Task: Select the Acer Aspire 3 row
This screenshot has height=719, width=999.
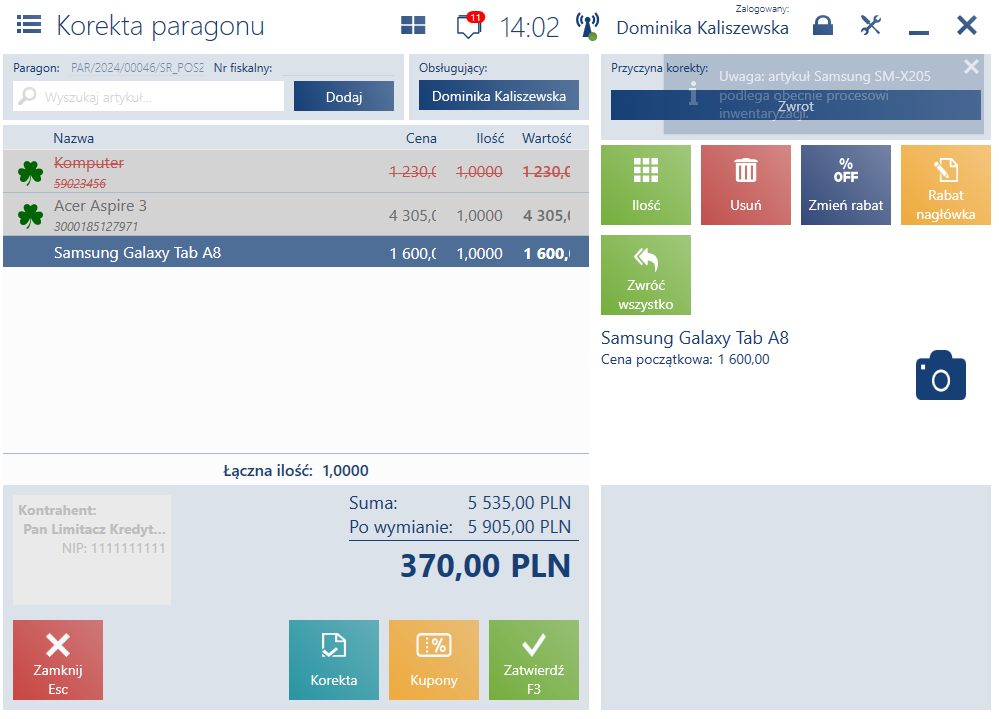Action: pos(296,215)
